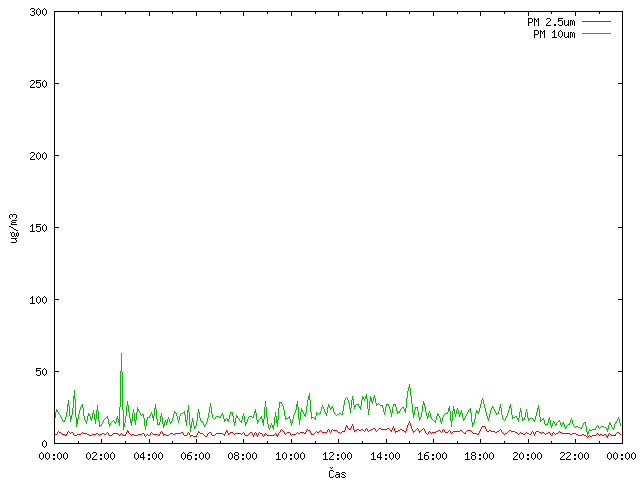Click the ug/m3 y-axis title
The width and height of the screenshot is (640, 480).
coord(14,228)
